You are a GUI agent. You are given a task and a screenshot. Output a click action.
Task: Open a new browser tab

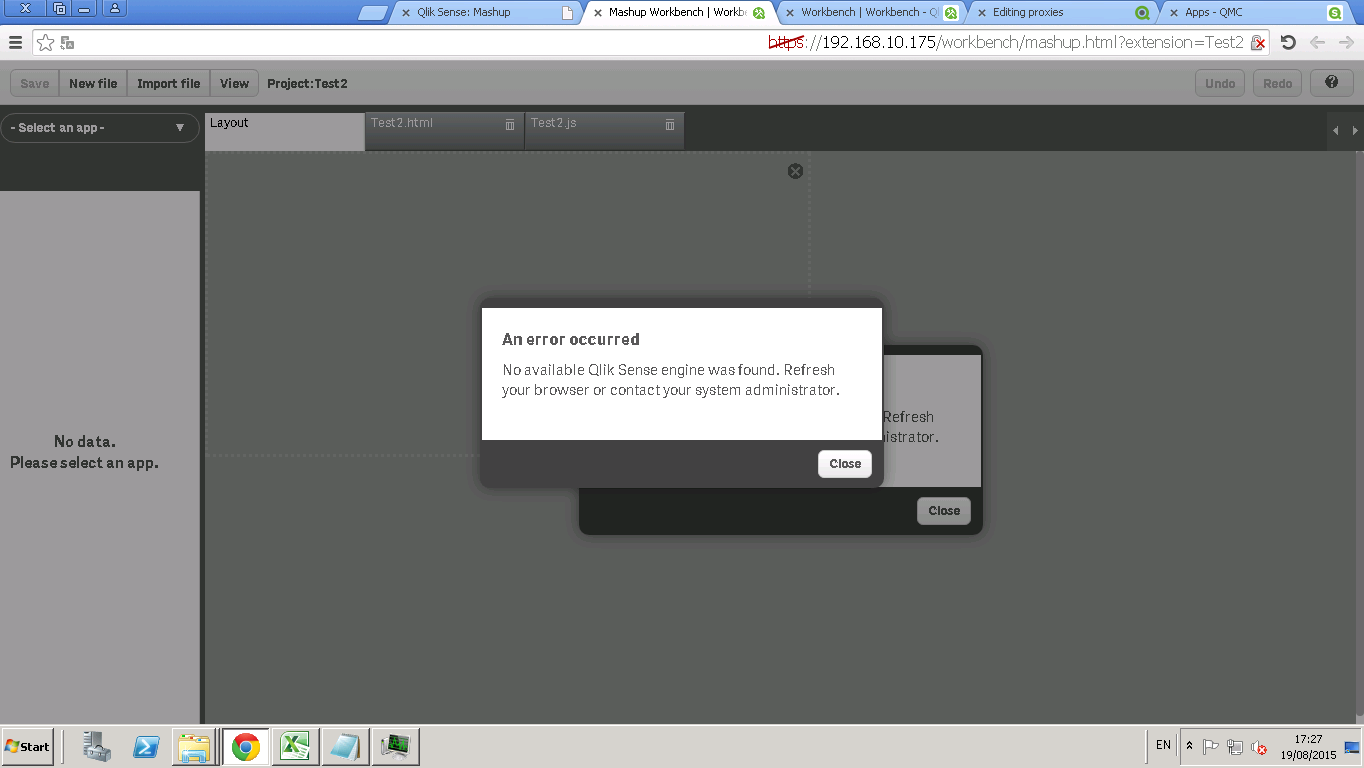pyautogui.click(x=372, y=13)
